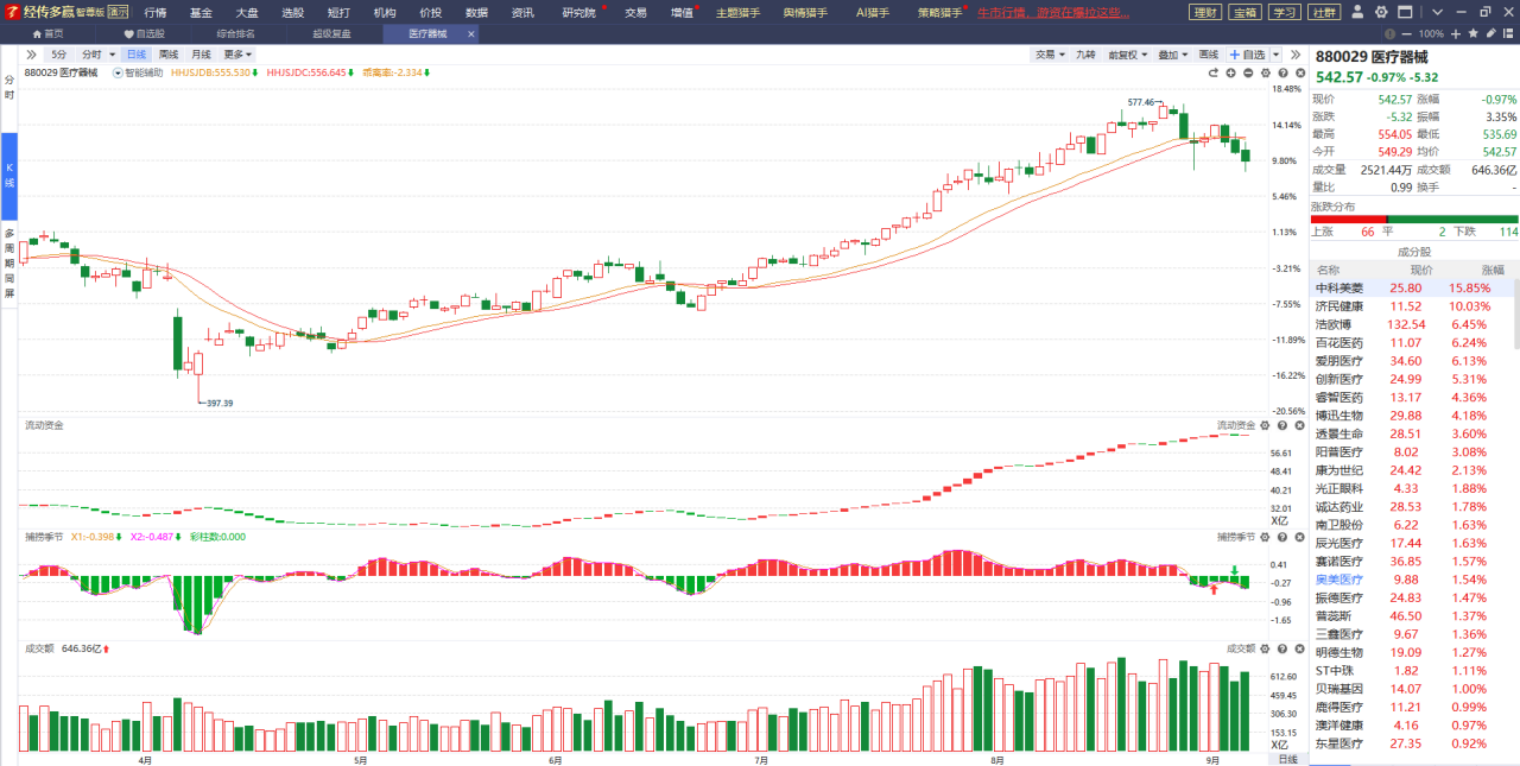Click the main chart plus circle icon
The height and width of the screenshot is (766, 1520).
pos(1231,73)
